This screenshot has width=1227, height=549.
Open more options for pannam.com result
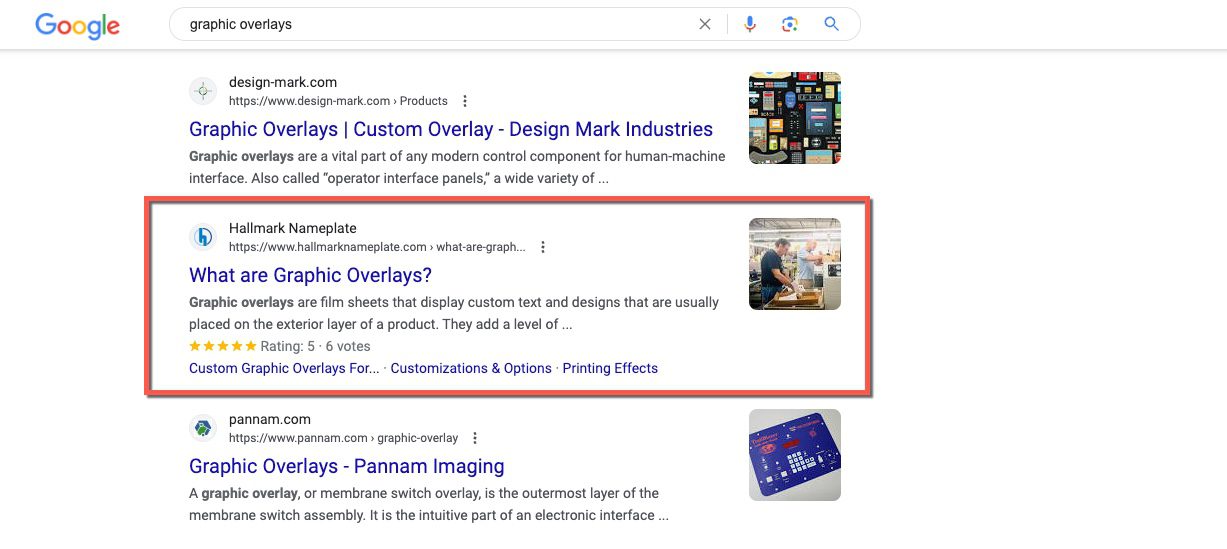tap(475, 438)
